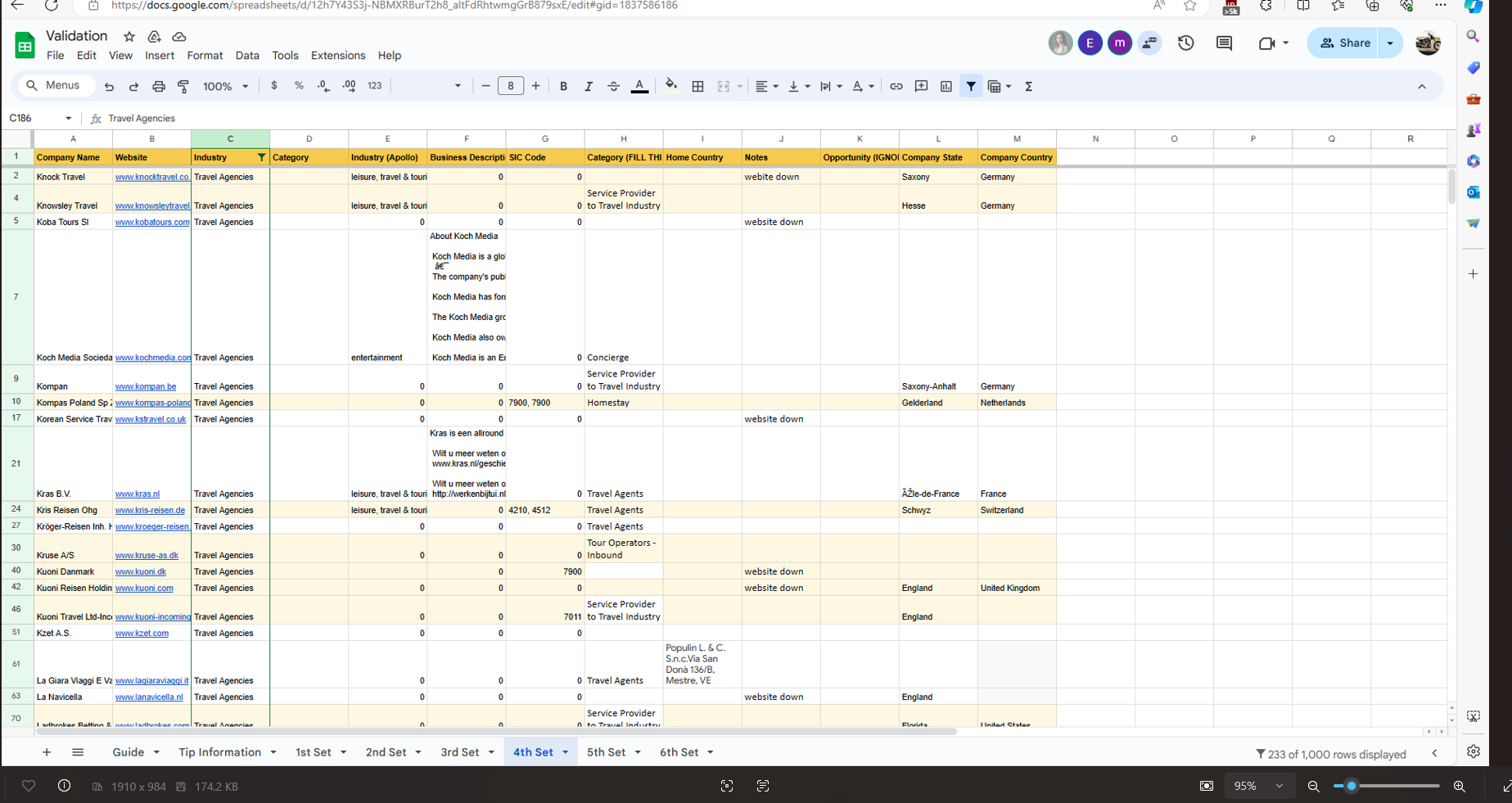Open the Data menu
This screenshot has width=1512, height=803.
pos(247,56)
